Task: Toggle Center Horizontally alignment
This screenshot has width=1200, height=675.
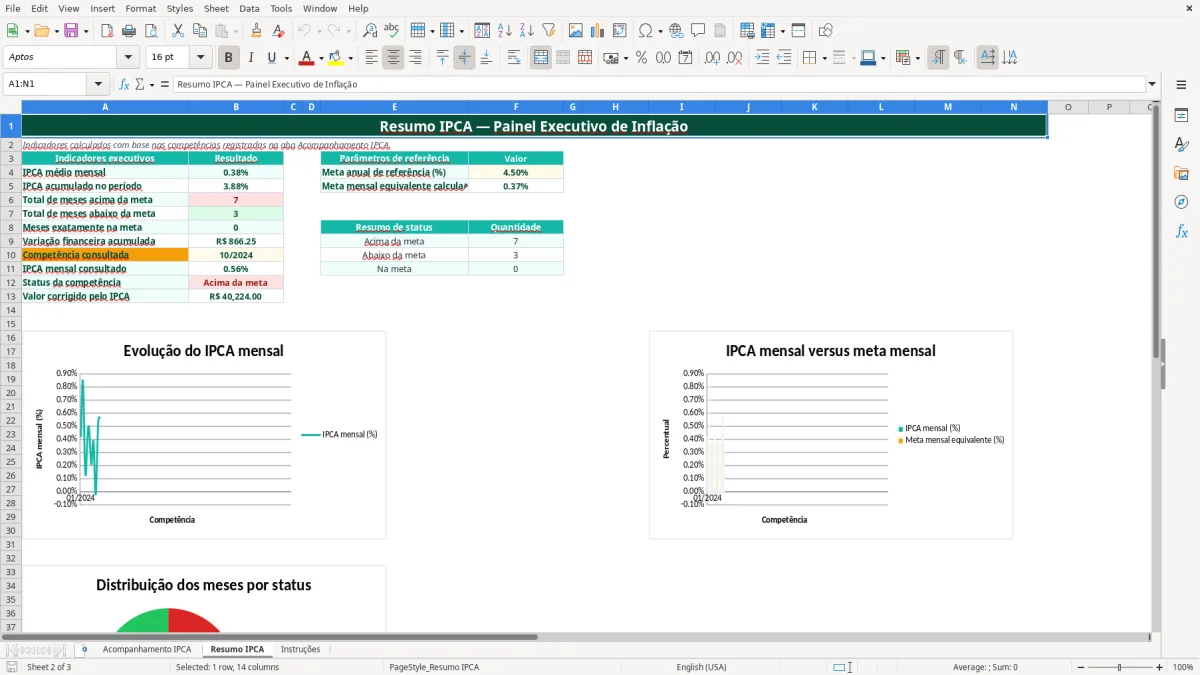Action: tap(393, 58)
